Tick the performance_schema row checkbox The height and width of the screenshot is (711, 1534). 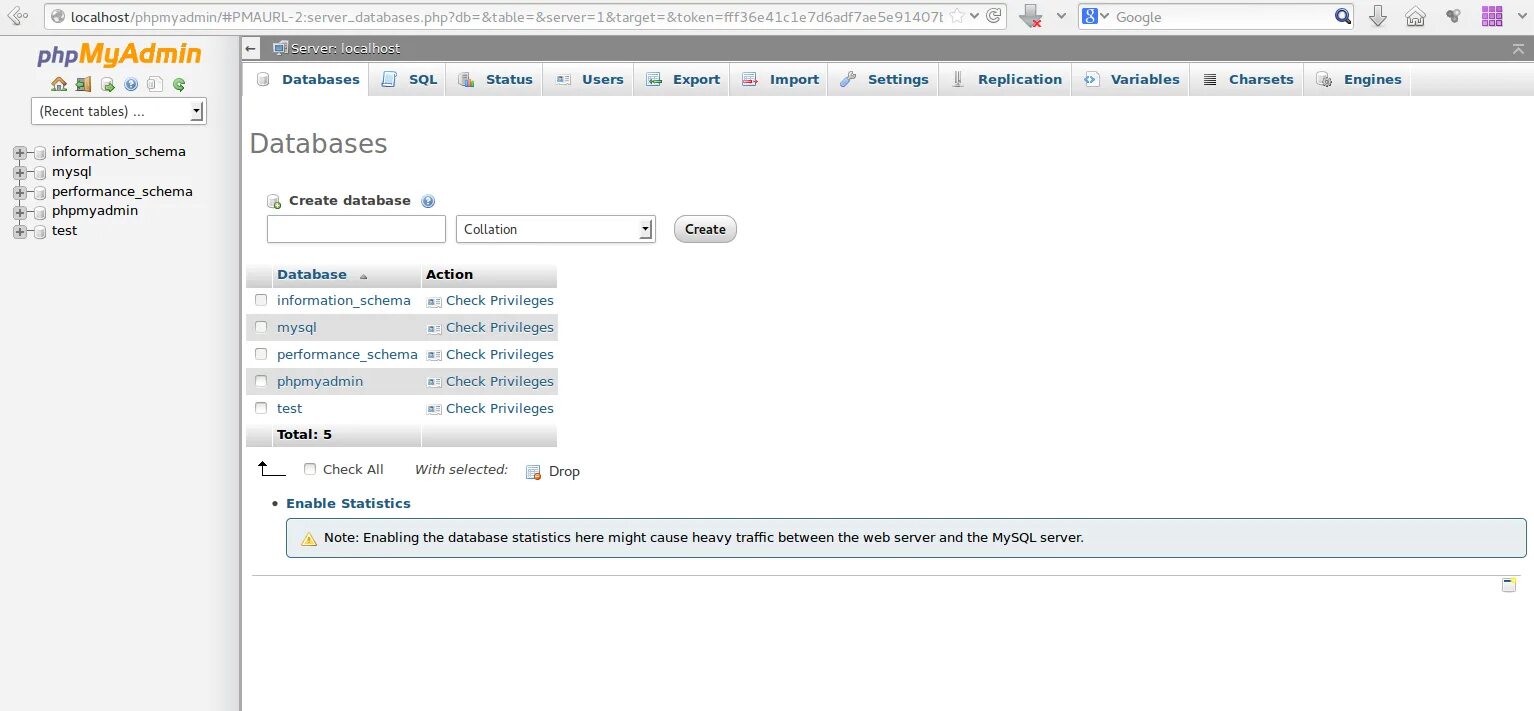(261, 354)
